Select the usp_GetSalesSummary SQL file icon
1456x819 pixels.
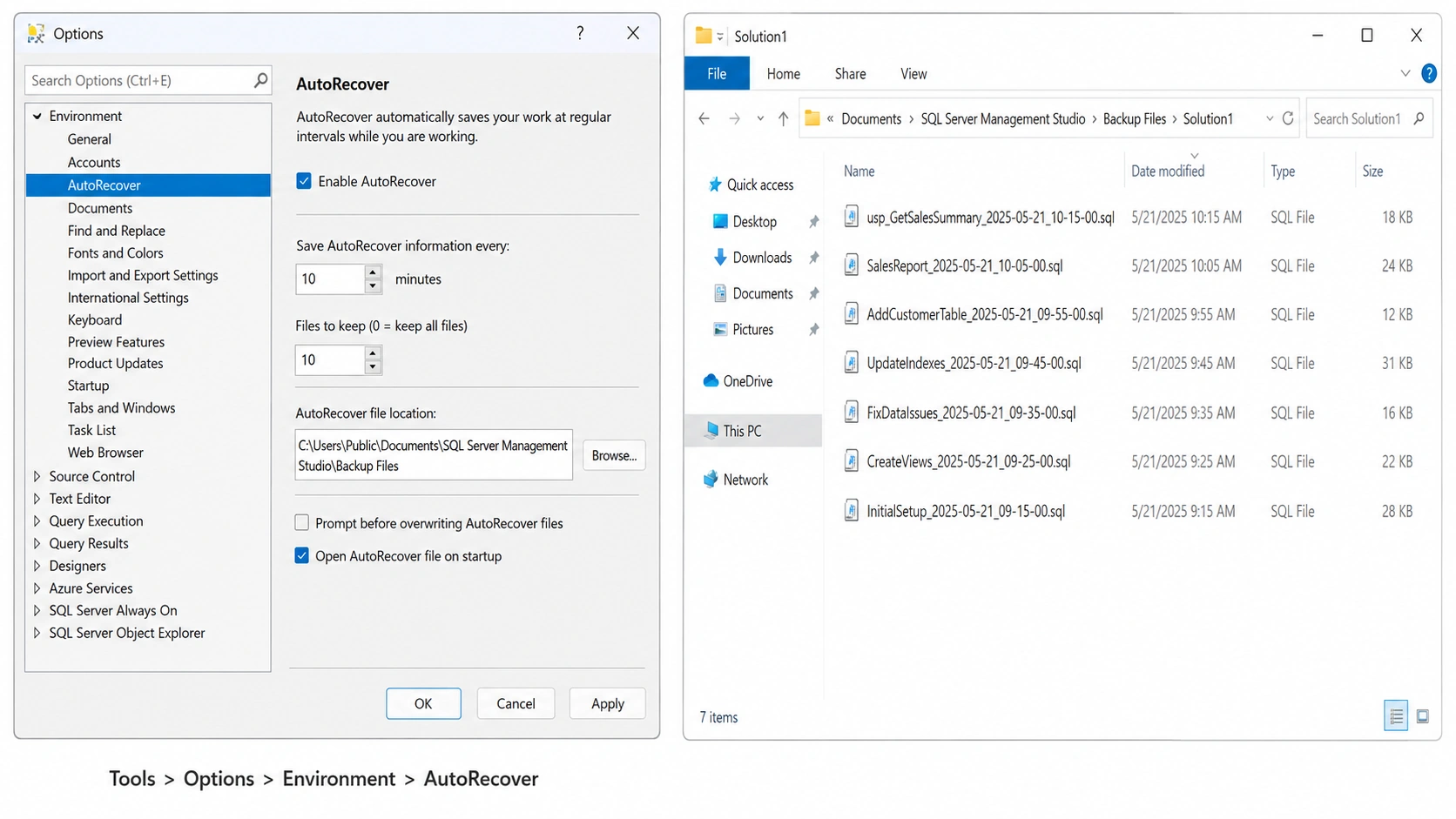tap(851, 217)
